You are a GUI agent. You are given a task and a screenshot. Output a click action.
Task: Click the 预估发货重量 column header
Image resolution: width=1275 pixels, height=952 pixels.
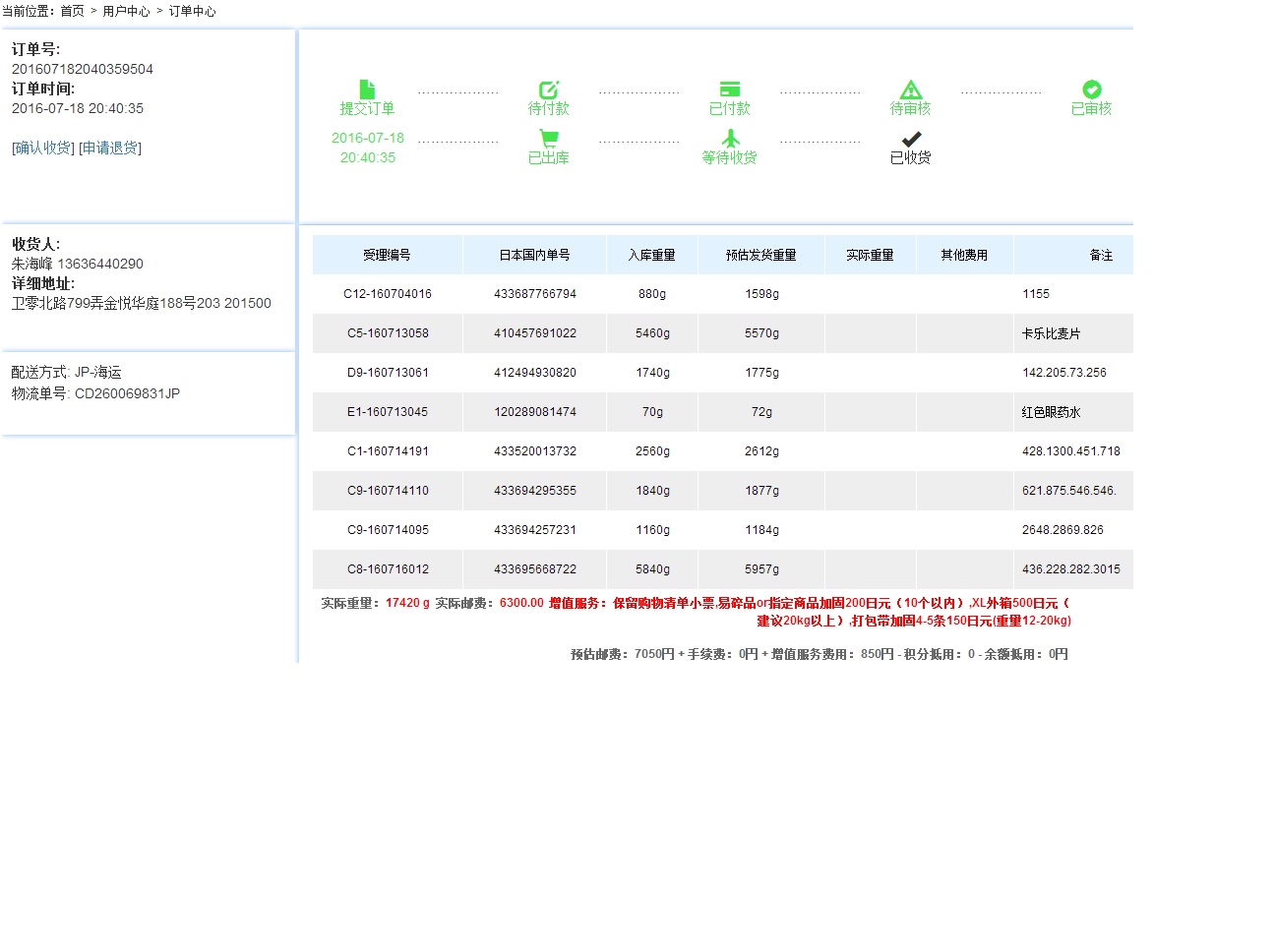tap(761, 255)
